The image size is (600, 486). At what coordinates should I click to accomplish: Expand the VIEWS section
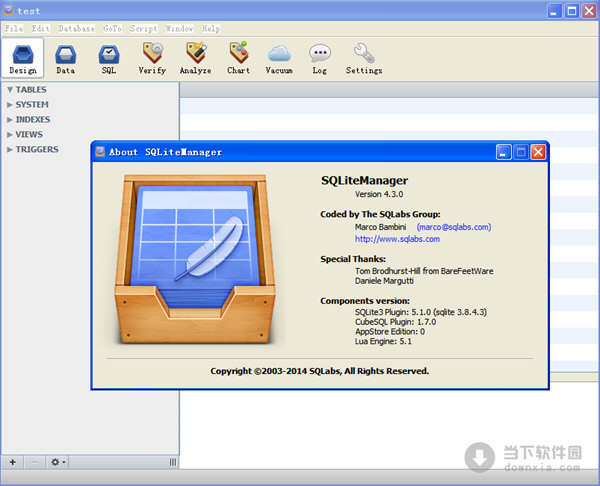(x=10, y=134)
